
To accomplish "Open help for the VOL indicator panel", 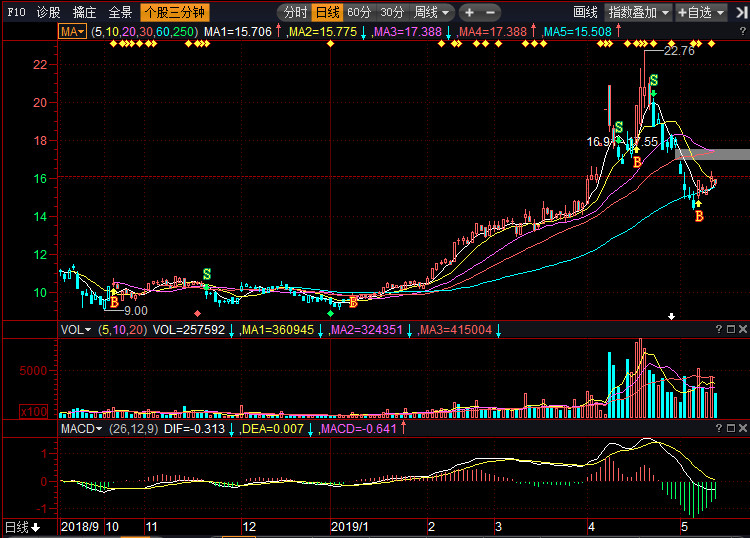I will coord(718,329).
